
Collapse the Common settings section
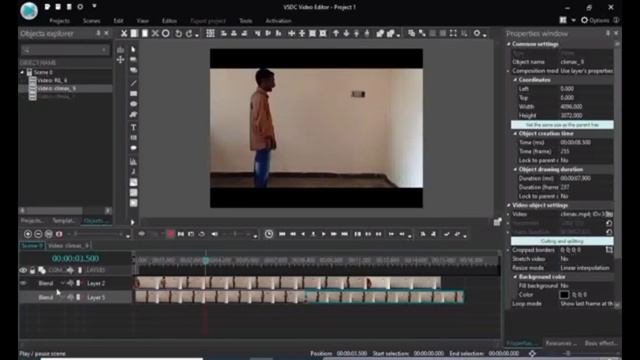(509, 44)
